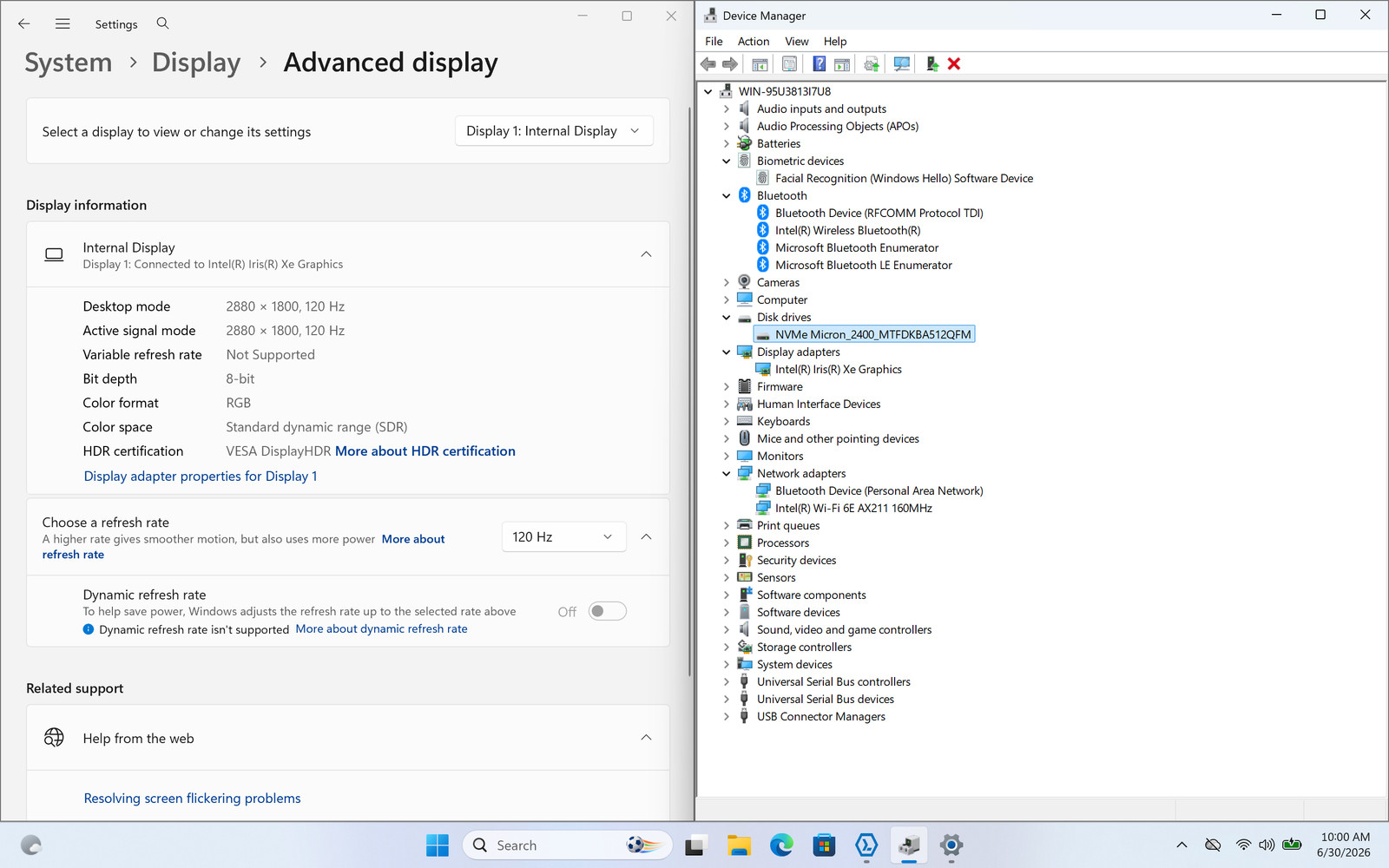Click the blue Help question-mark toolbar icon
The width and height of the screenshot is (1389, 868).
[819, 64]
